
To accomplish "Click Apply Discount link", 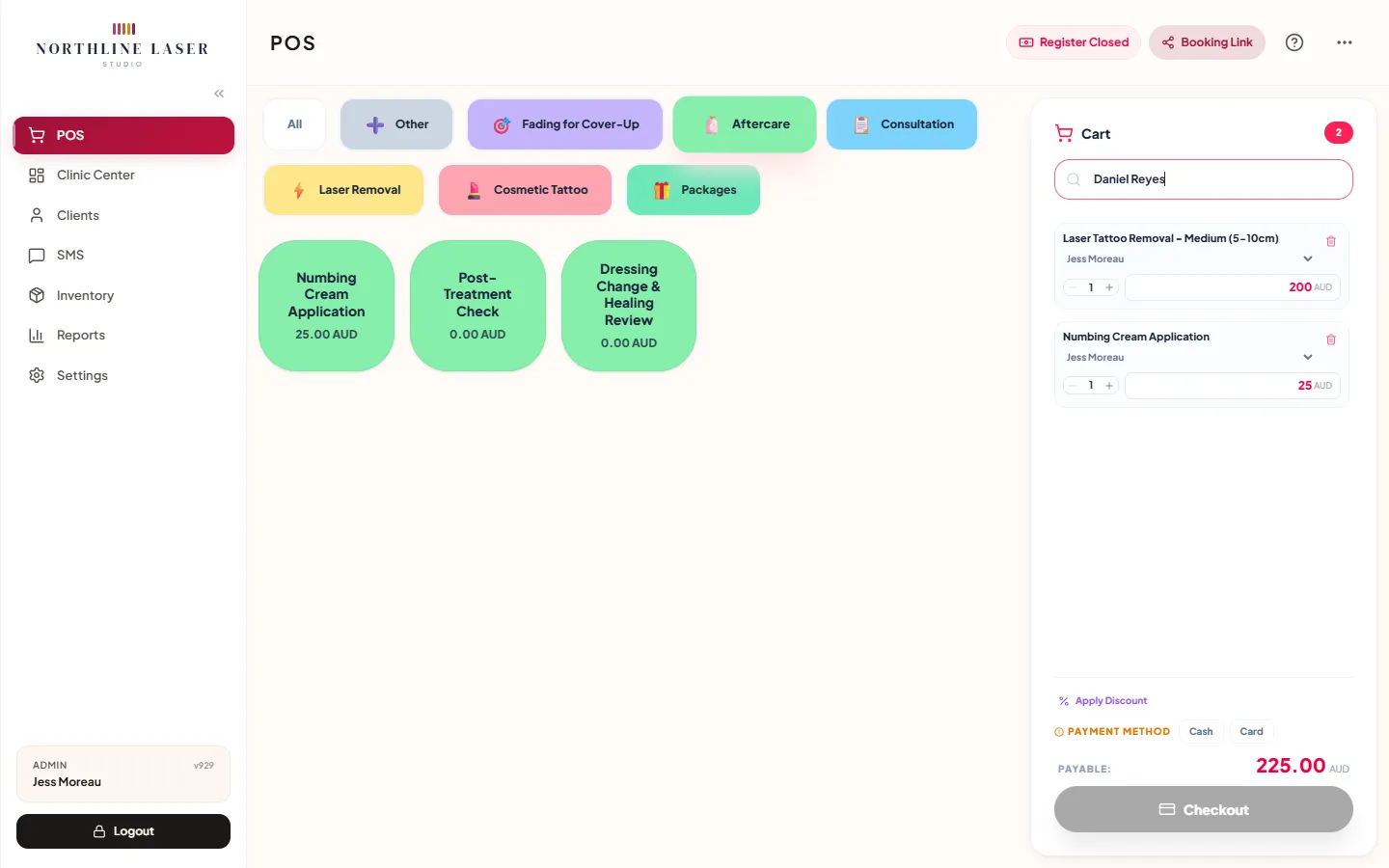I will click(1103, 701).
